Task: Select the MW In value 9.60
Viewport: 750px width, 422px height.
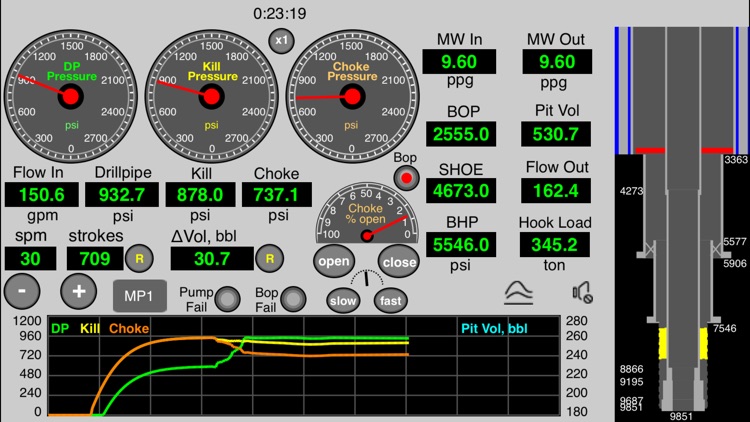Action: tap(459, 62)
